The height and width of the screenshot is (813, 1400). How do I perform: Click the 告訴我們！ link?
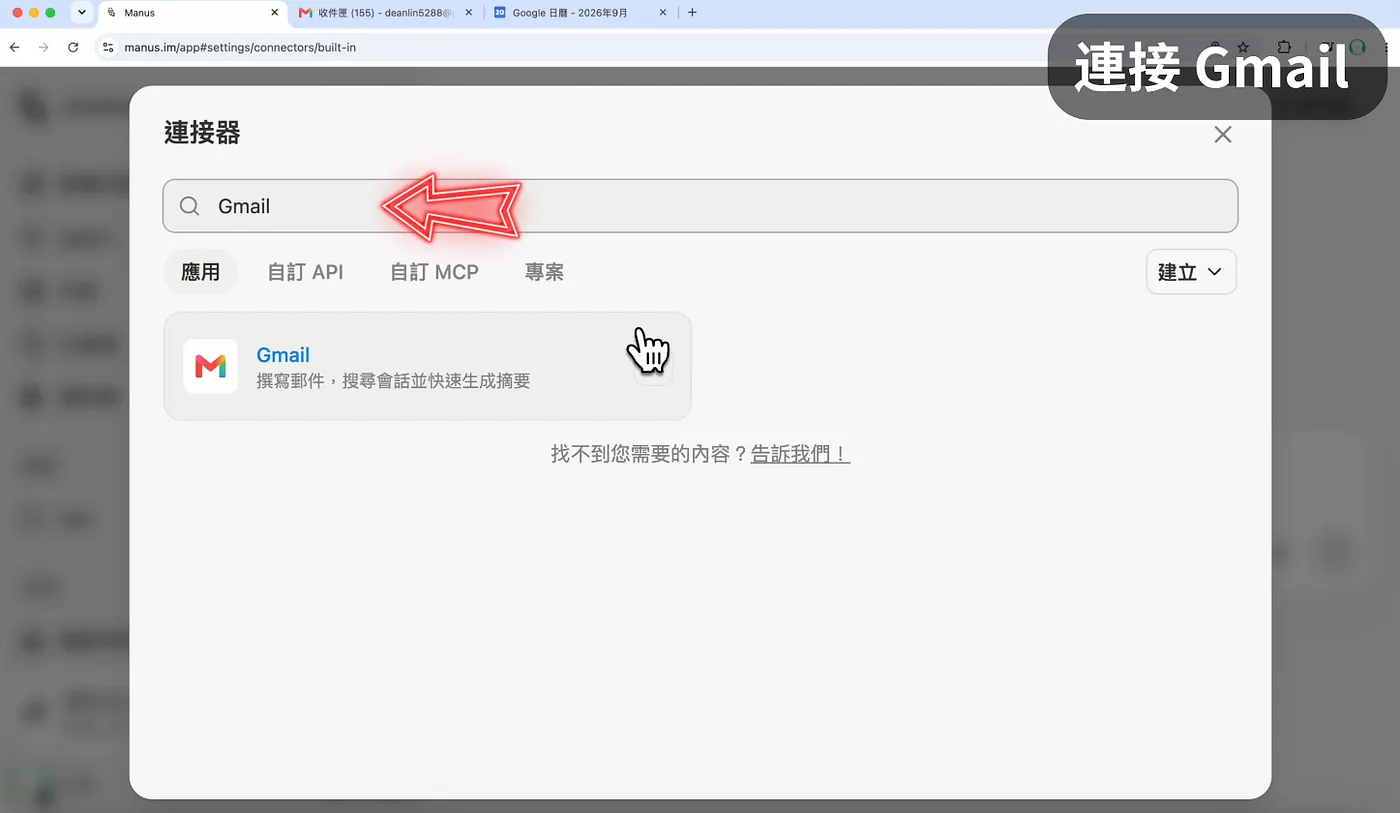point(800,454)
